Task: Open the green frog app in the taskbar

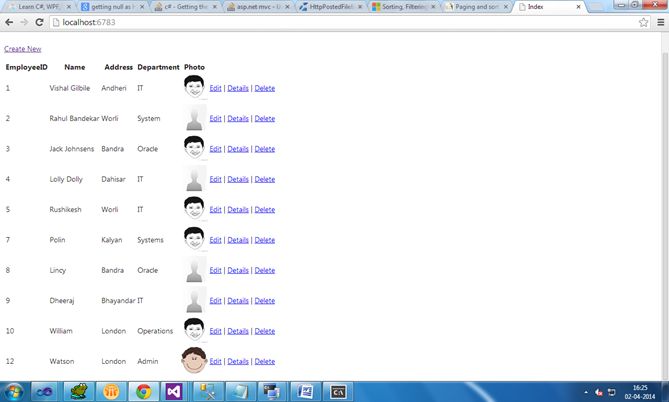Action: [79, 391]
